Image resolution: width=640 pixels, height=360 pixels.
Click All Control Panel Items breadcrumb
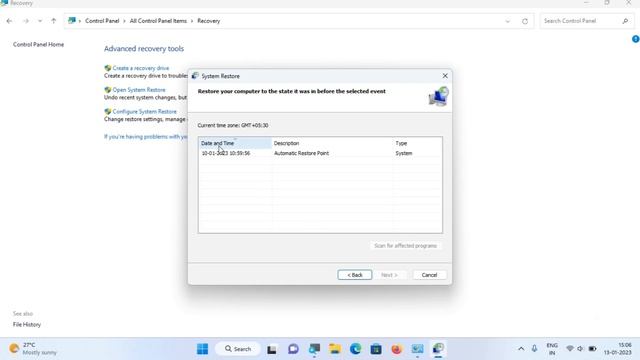(158, 21)
